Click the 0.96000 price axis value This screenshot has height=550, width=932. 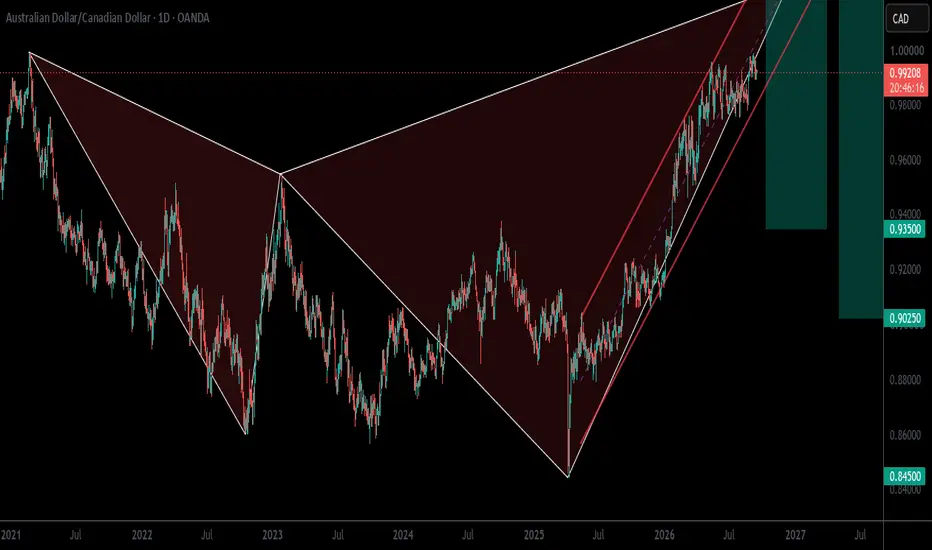point(906,161)
